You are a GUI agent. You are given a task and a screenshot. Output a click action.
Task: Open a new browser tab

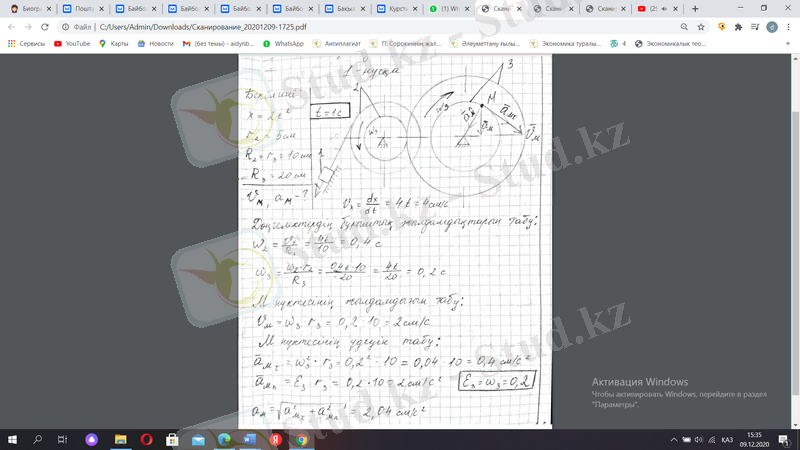pyautogui.click(x=695, y=9)
